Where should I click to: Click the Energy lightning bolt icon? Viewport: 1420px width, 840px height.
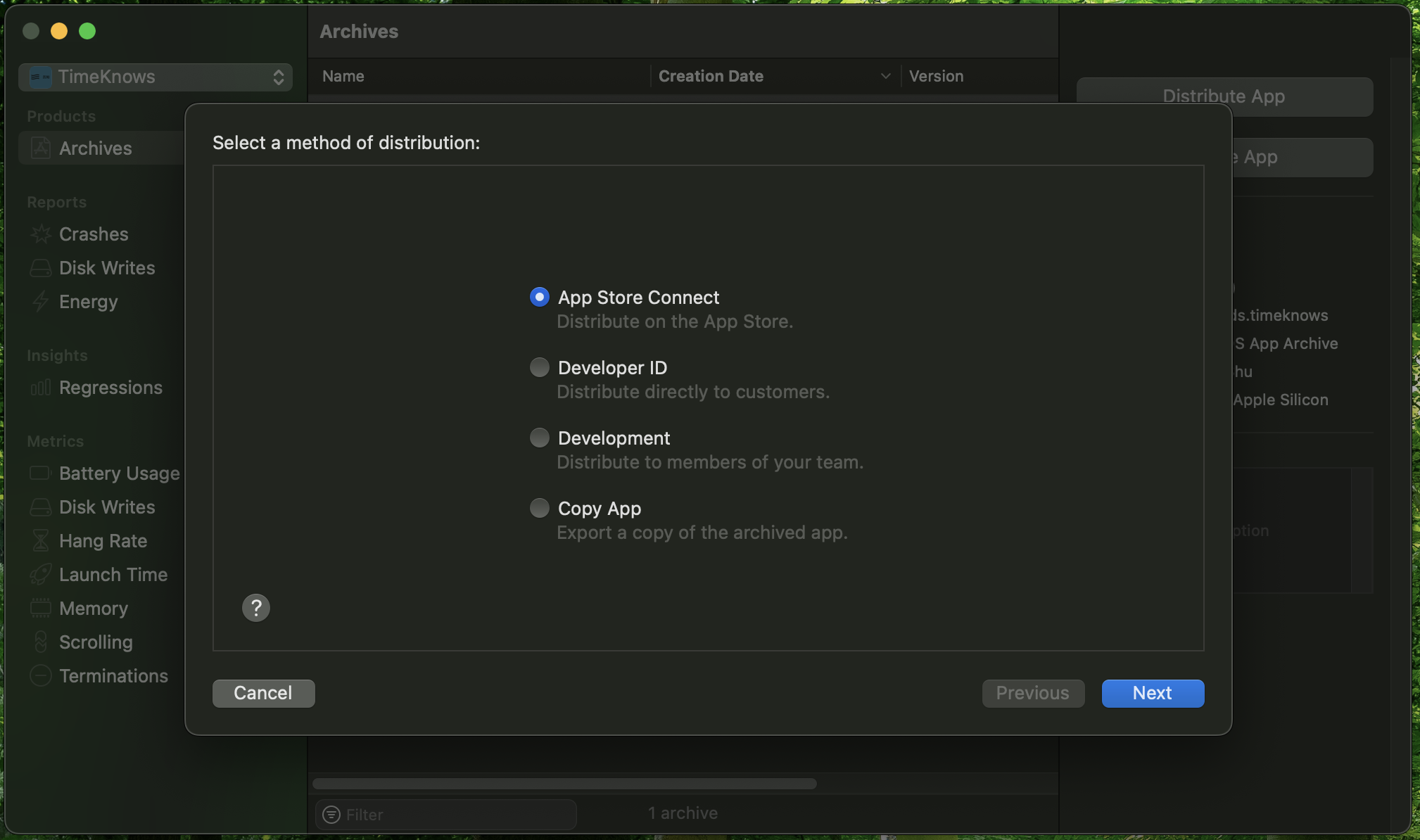tap(41, 302)
